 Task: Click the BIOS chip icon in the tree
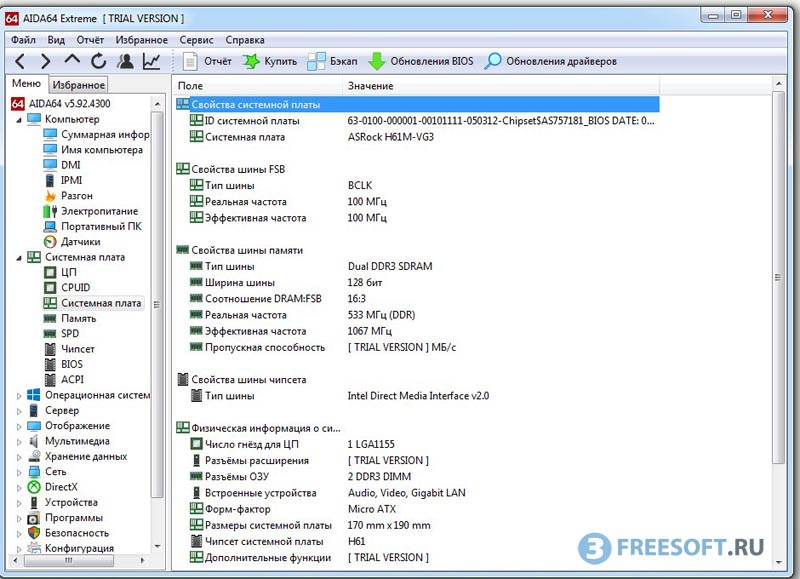[50, 364]
